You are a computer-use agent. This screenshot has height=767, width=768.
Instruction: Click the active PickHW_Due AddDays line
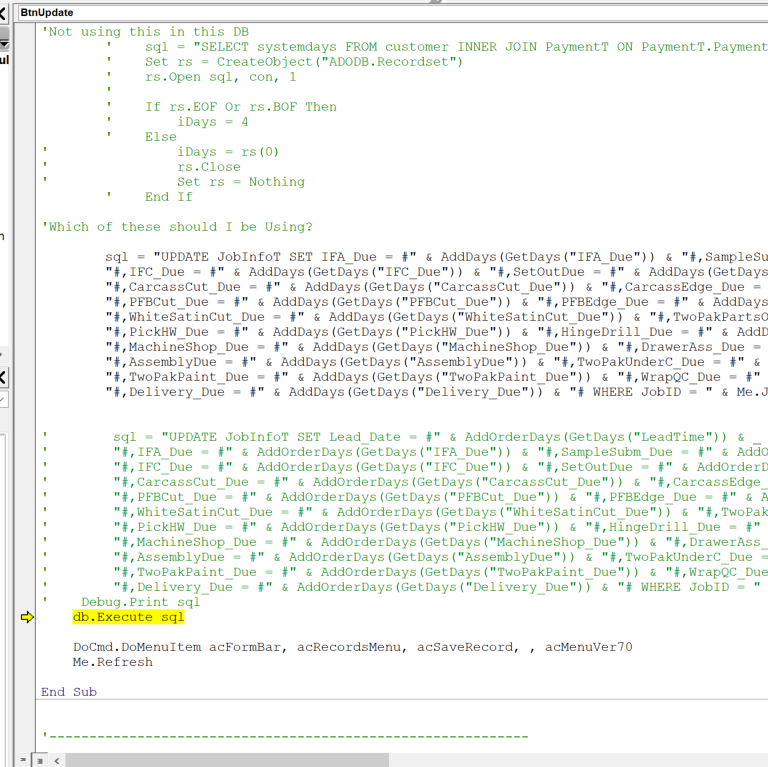(x=436, y=332)
